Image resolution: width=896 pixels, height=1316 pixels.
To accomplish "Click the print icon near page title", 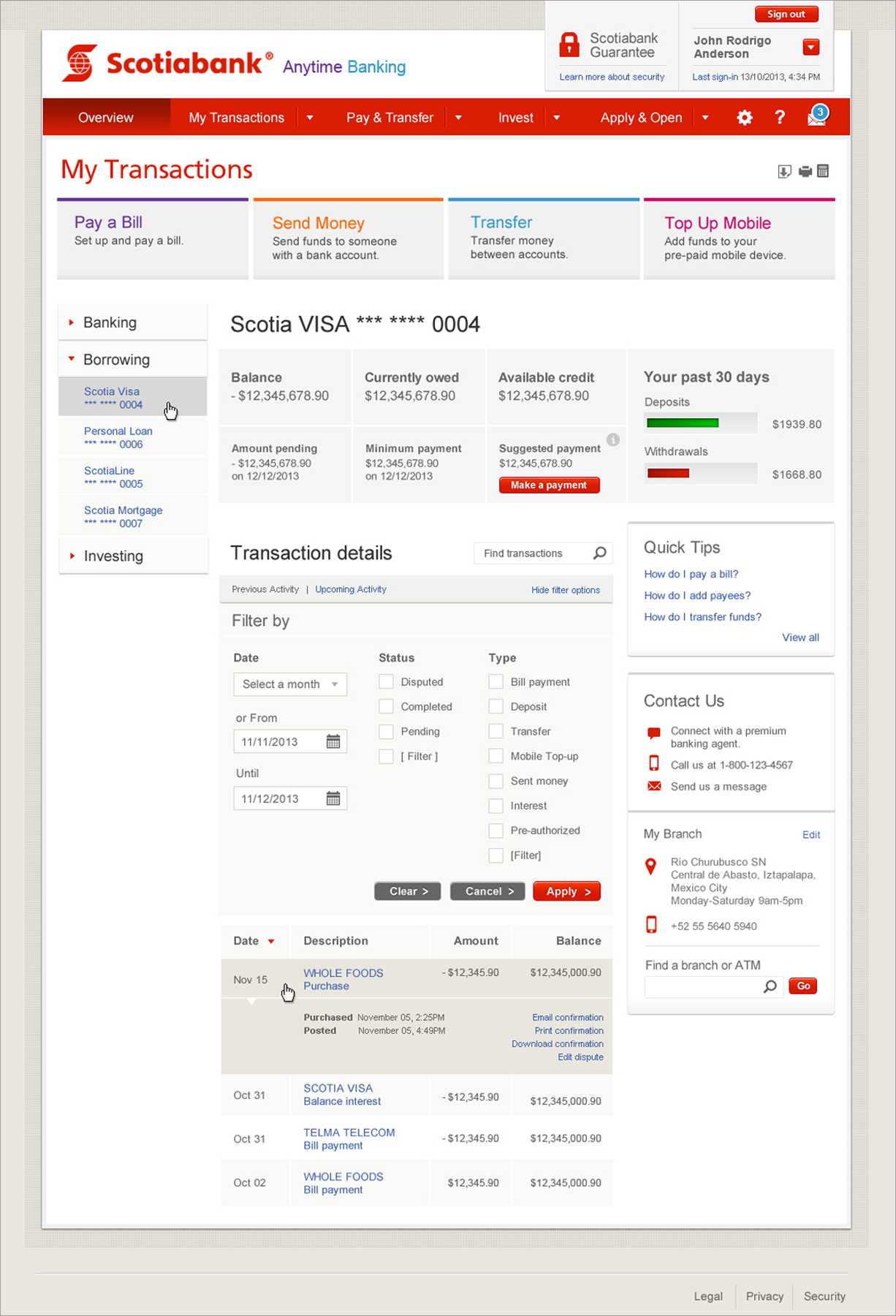I will pyautogui.click(x=805, y=172).
